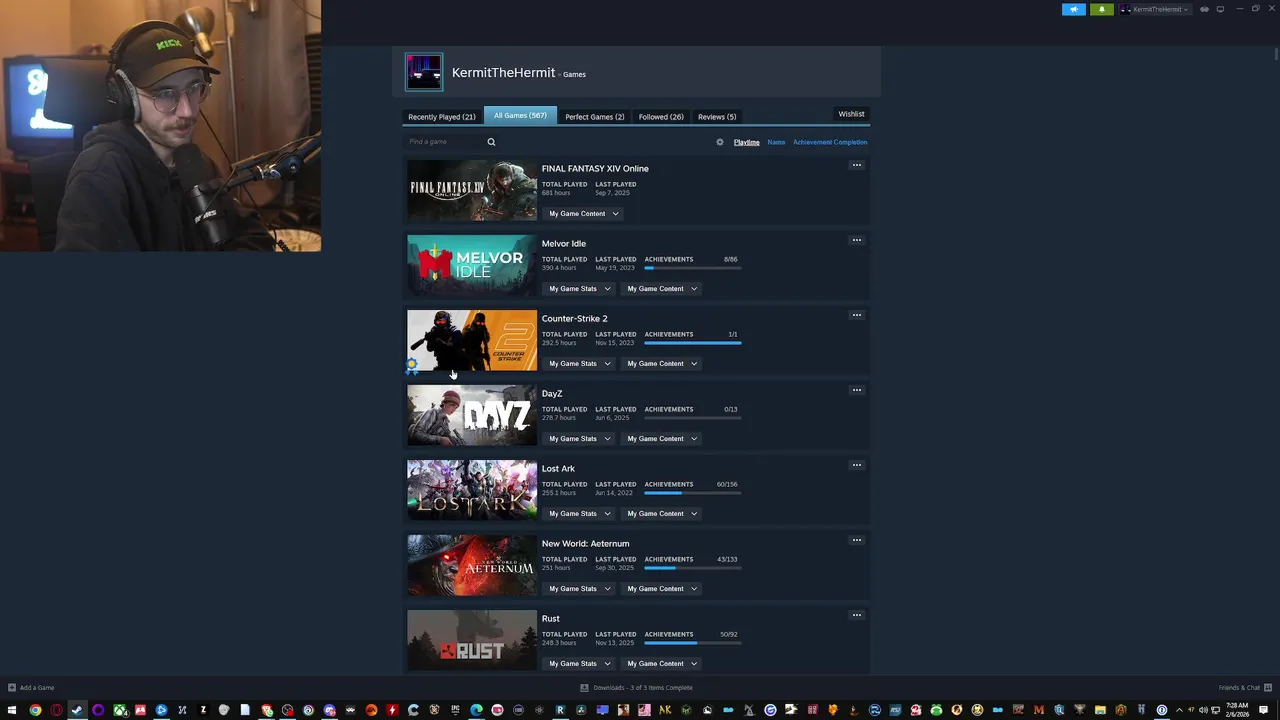This screenshot has width=1280, height=720.
Task: Open the KermitTheHermit account dropdown
Action: 1154,9
